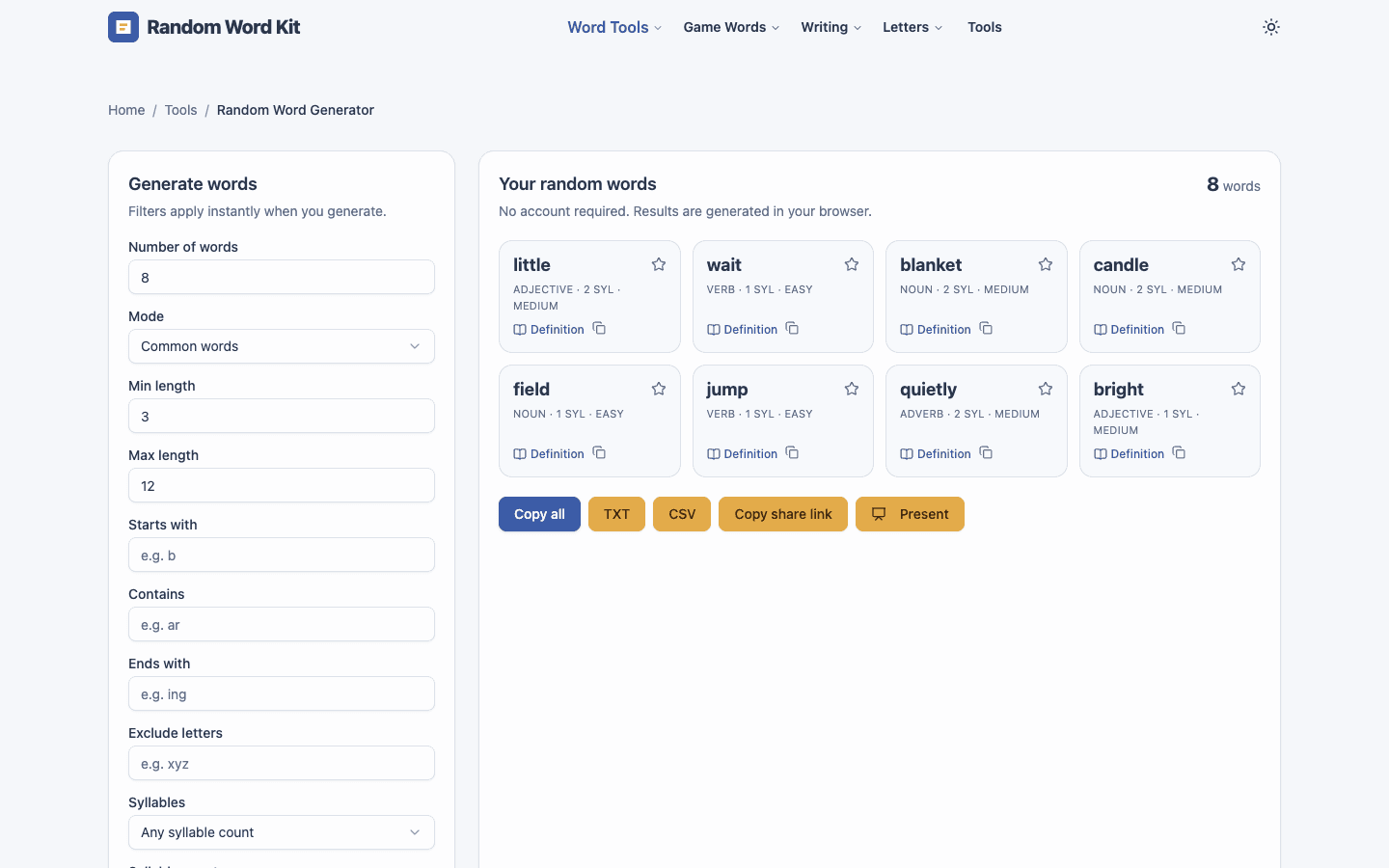Copy the word 'quietly' with its copy icon
Screen dimensions: 1389x868
[x=986, y=452]
